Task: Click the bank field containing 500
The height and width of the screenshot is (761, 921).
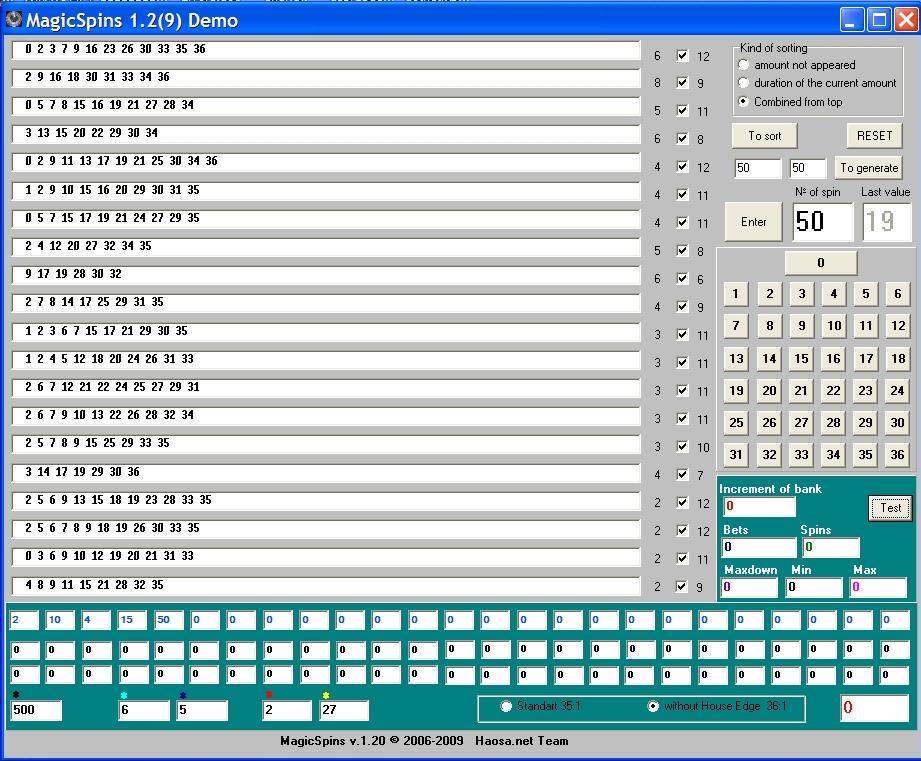Action: click(36, 711)
